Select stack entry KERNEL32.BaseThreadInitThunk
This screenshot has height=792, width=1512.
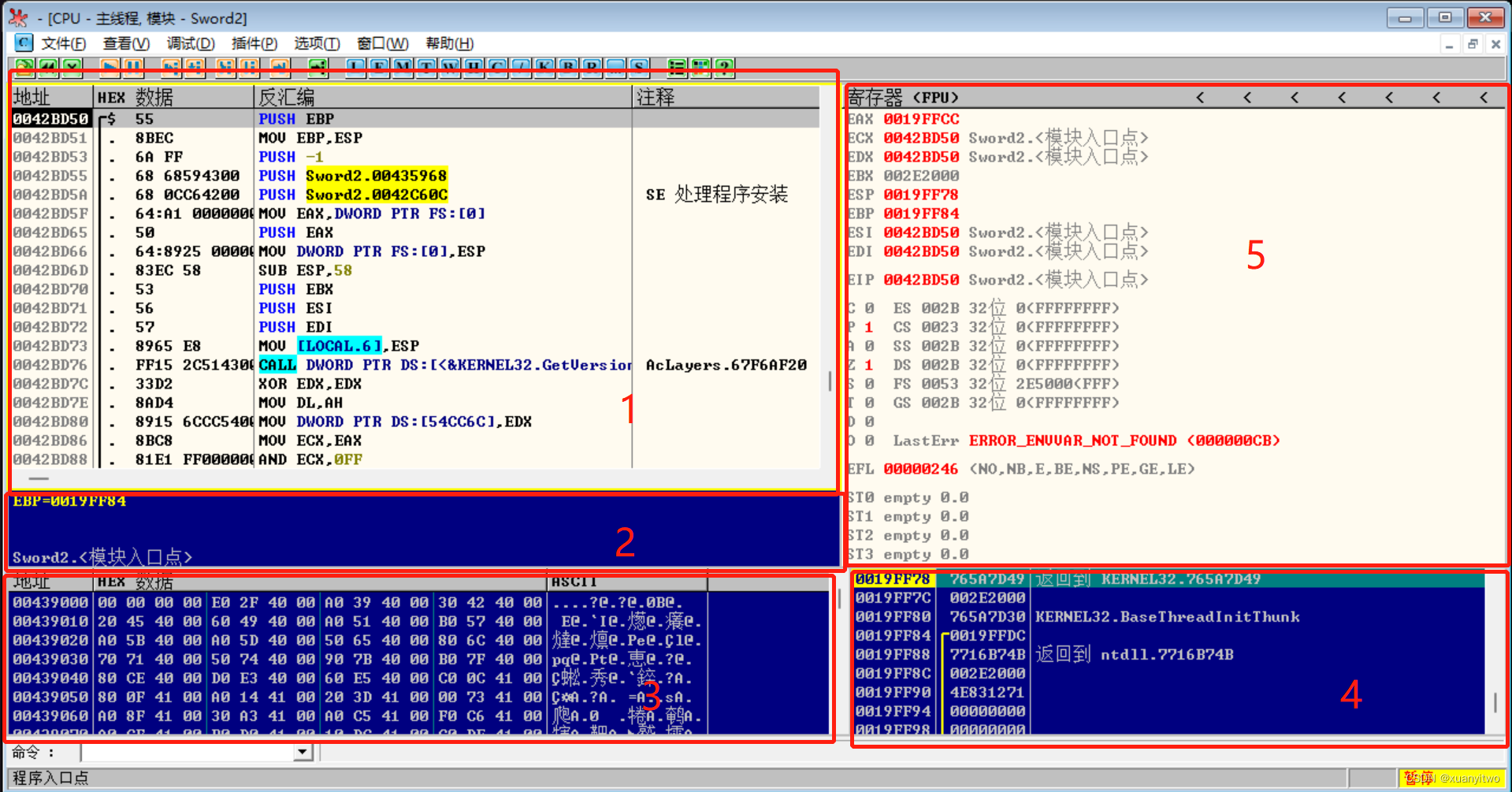[1168, 617]
